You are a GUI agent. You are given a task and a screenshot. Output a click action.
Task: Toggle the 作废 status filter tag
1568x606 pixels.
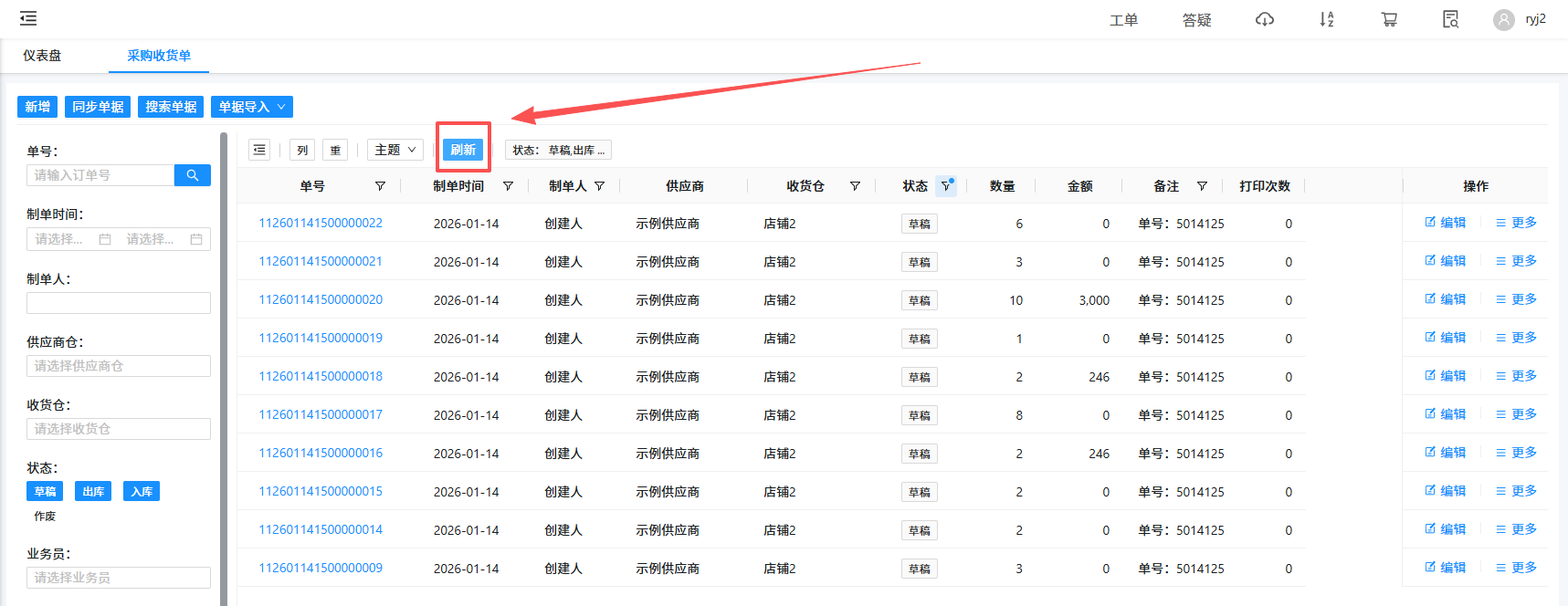(45, 517)
